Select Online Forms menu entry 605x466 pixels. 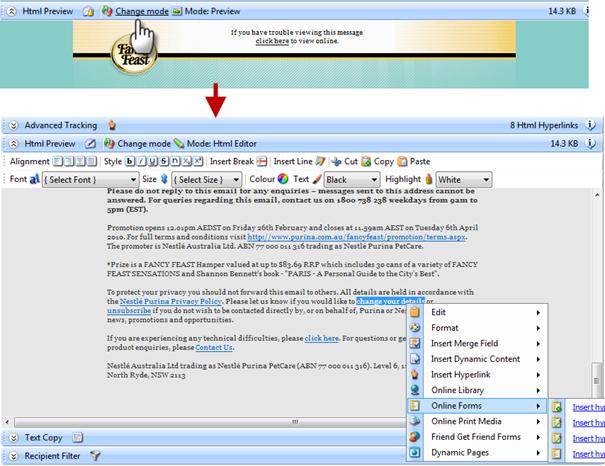(477, 406)
